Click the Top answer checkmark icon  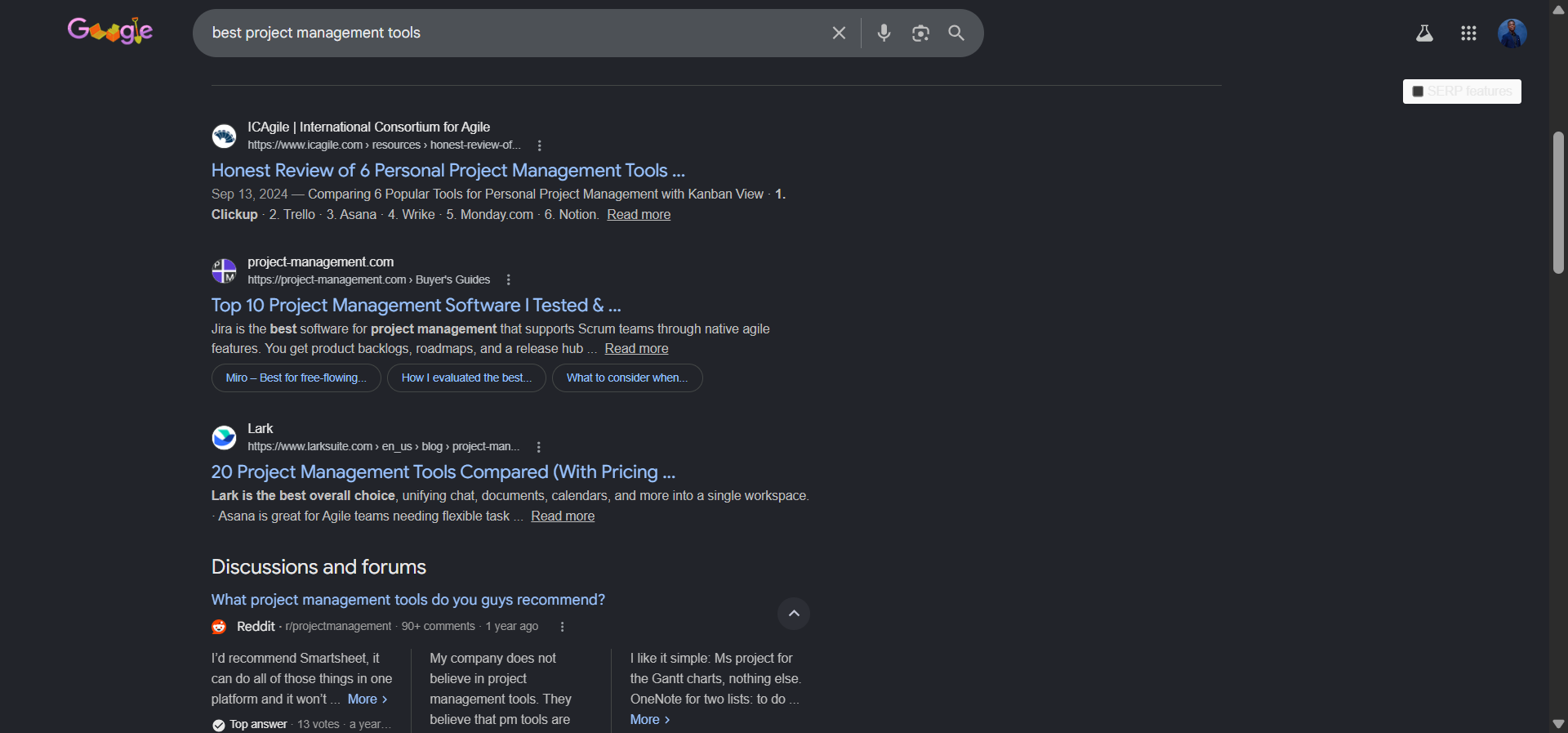(x=219, y=725)
